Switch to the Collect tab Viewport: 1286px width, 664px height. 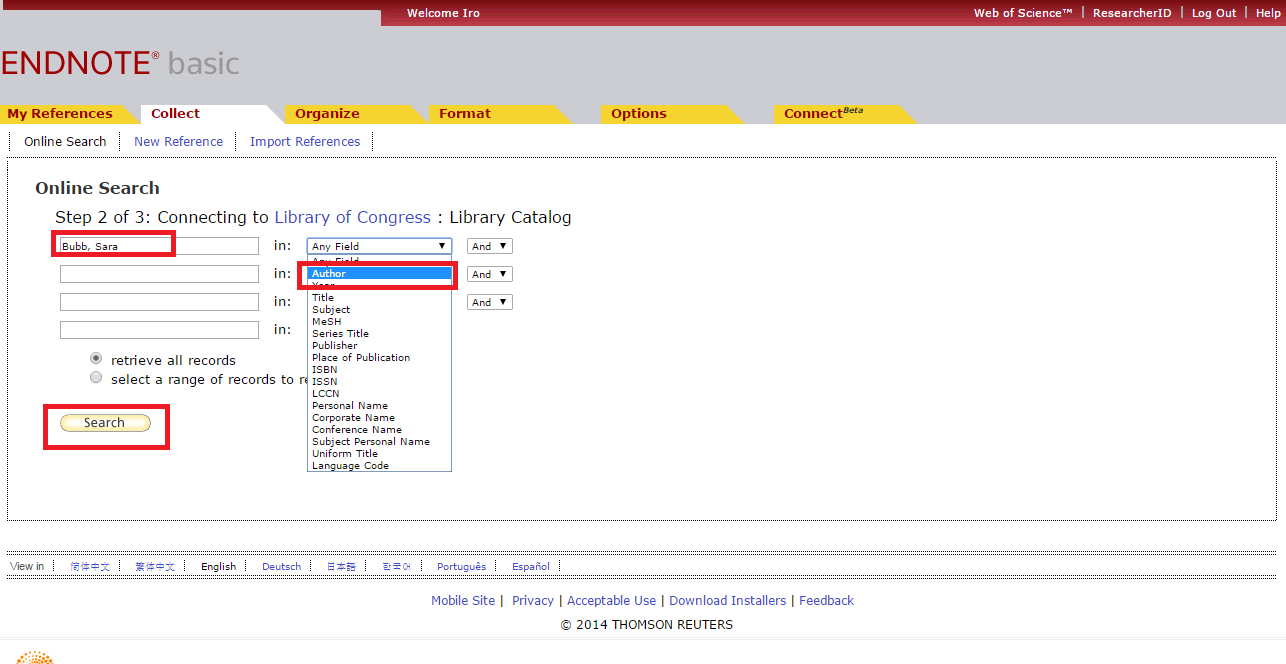175,114
